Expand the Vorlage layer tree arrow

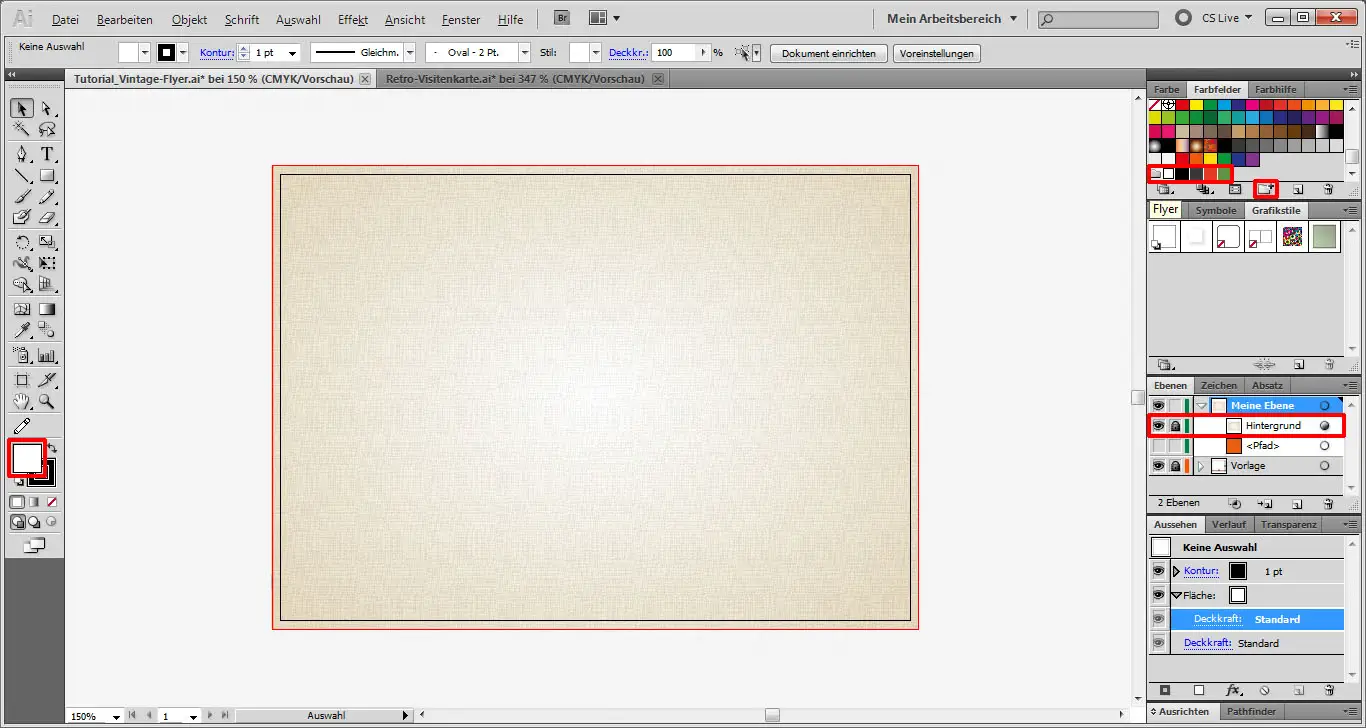tap(1201, 466)
